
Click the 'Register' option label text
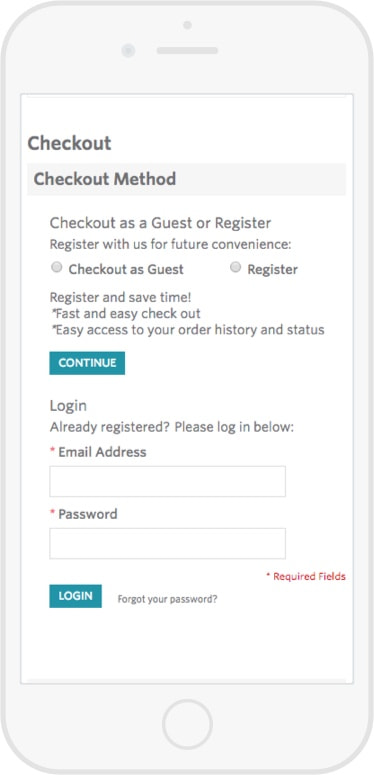(x=273, y=270)
